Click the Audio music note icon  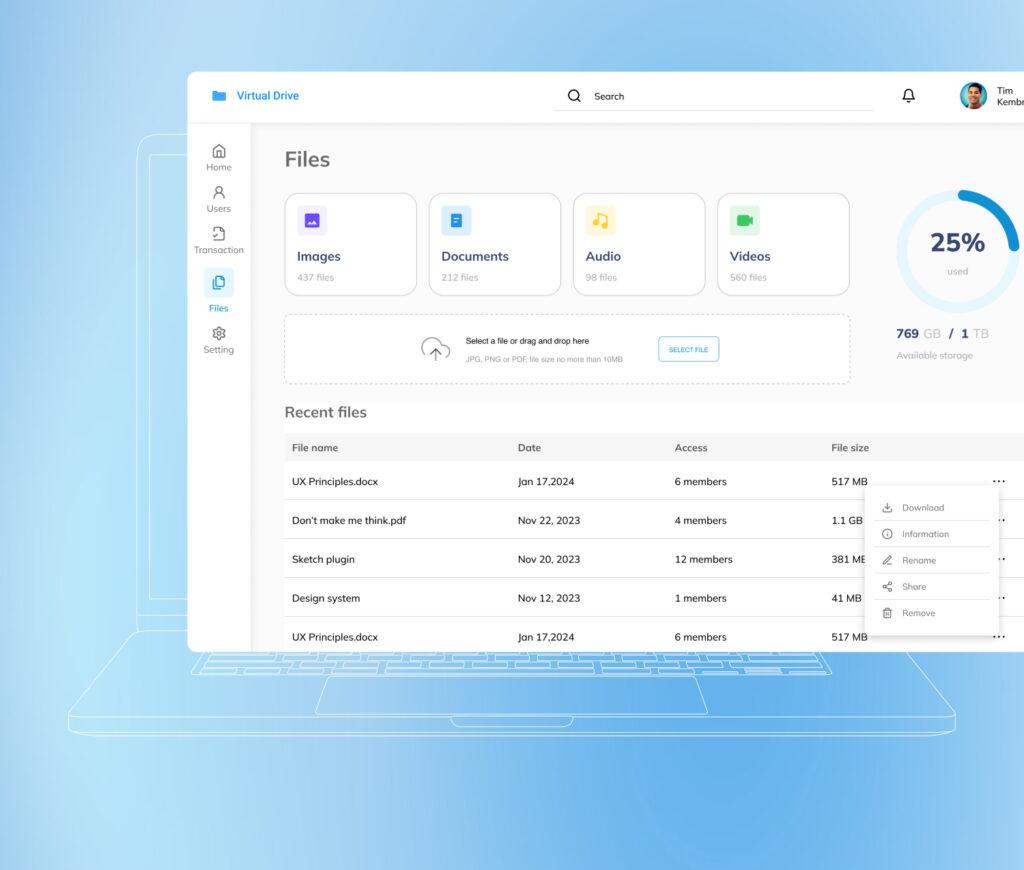601,219
